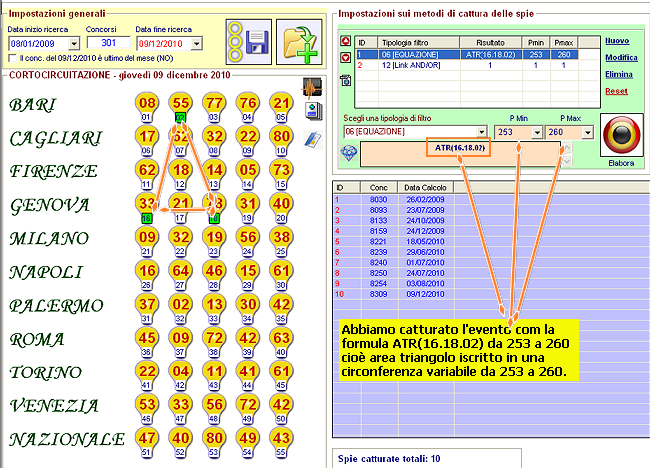Click formula box up scroll arrow

(x=567, y=147)
